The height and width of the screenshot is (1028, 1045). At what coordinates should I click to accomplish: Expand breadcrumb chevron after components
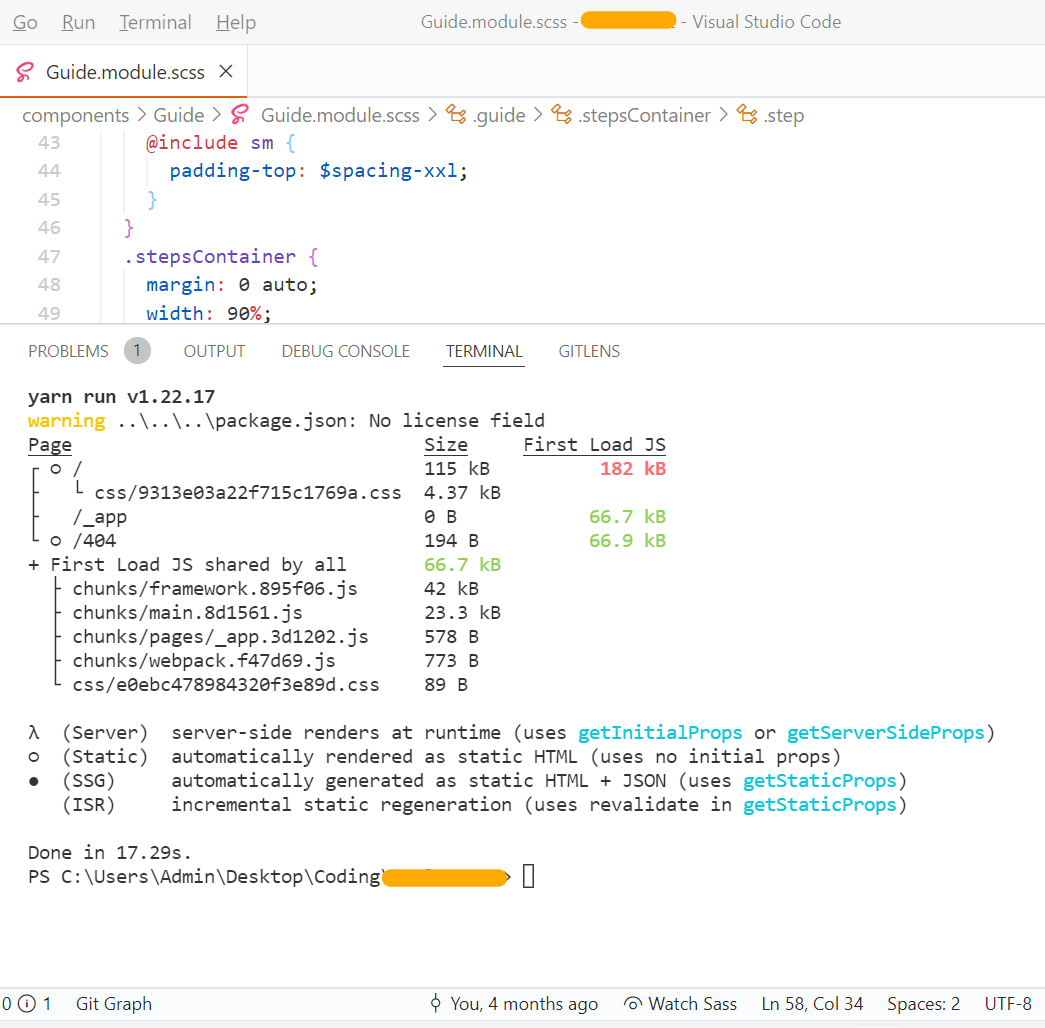click(x=141, y=115)
